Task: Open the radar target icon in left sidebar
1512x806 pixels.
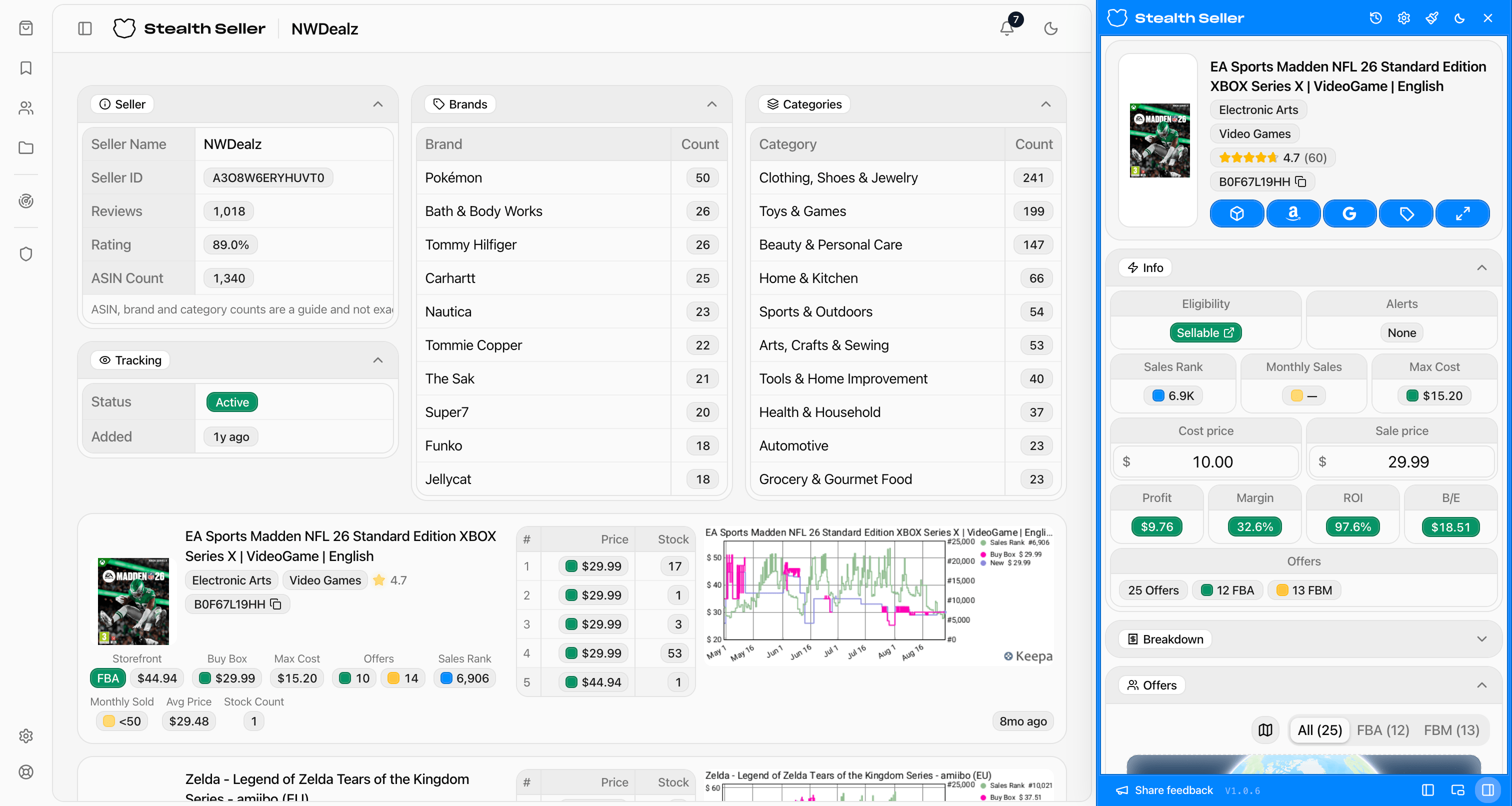Action: pos(26,201)
